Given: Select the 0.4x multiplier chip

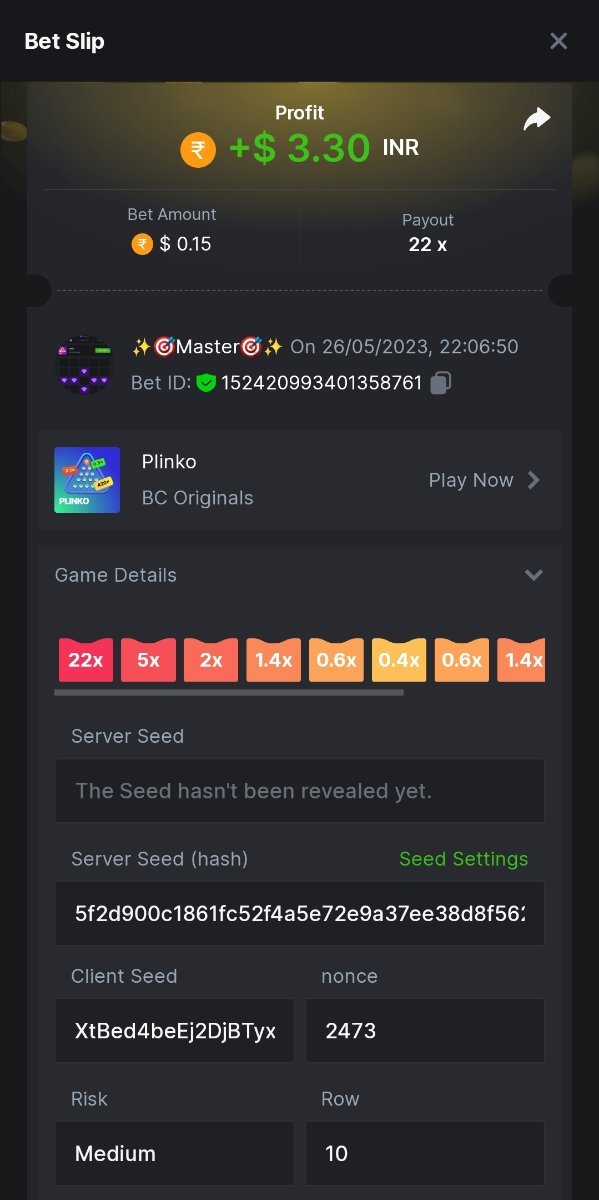Looking at the screenshot, I should coord(399,660).
